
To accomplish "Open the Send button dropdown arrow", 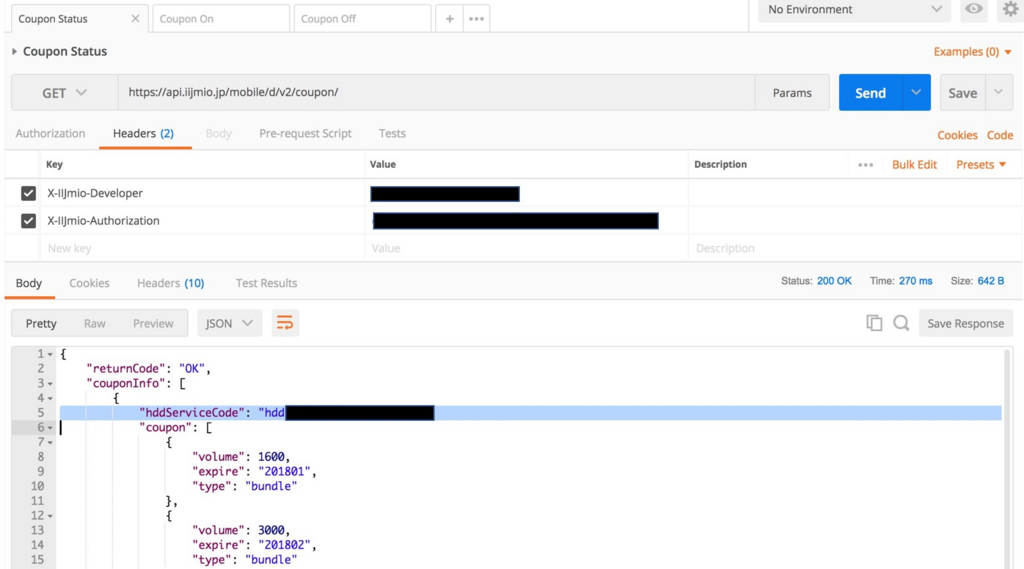I will [916, 92].
